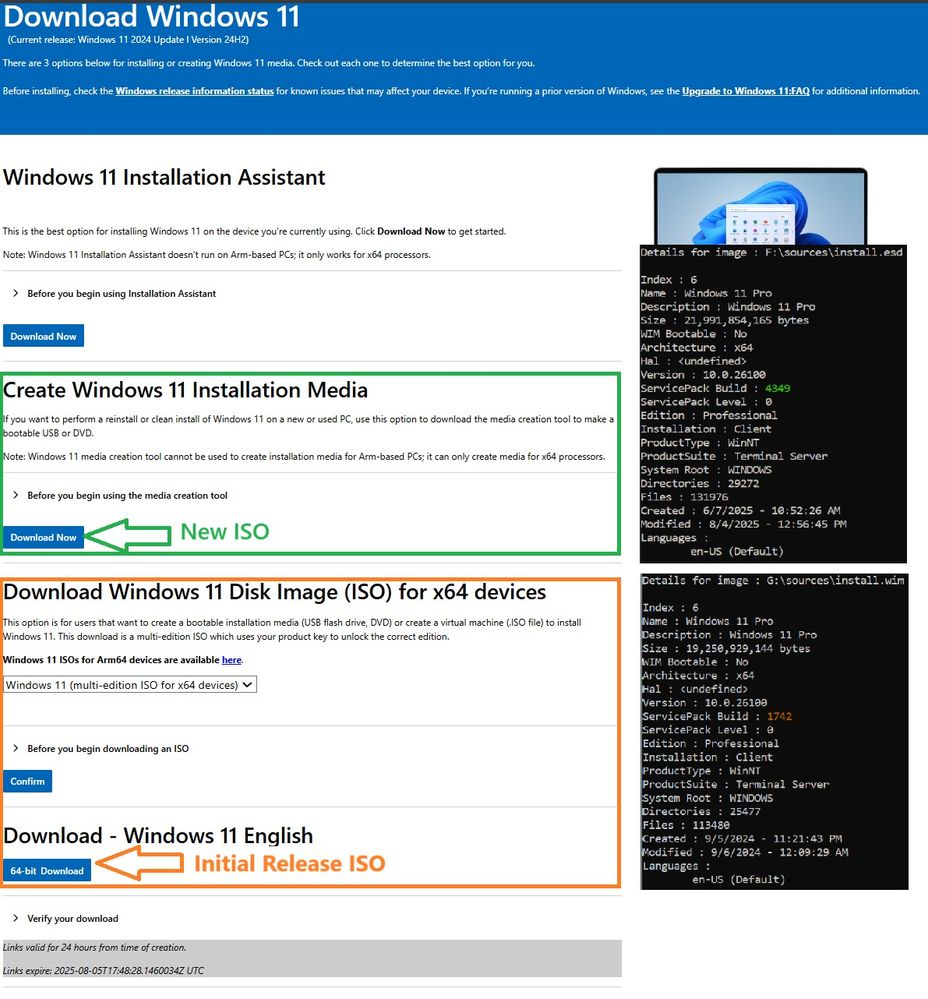Screen dimensions: 928x999
Task: Click the 'Current release: Windows 11 2024 Update' text
Action: click(x=128, y=40)
